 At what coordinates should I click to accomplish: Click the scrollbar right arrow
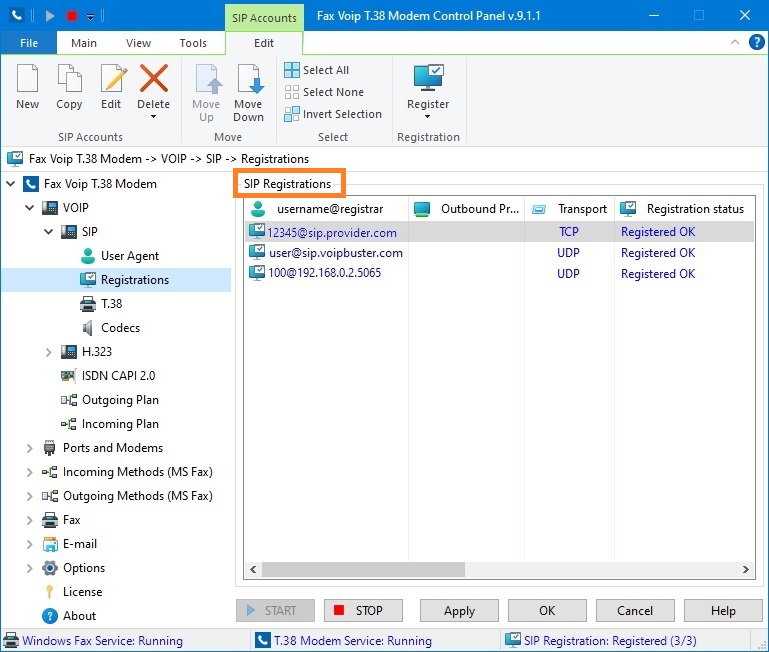pos(745,570)
